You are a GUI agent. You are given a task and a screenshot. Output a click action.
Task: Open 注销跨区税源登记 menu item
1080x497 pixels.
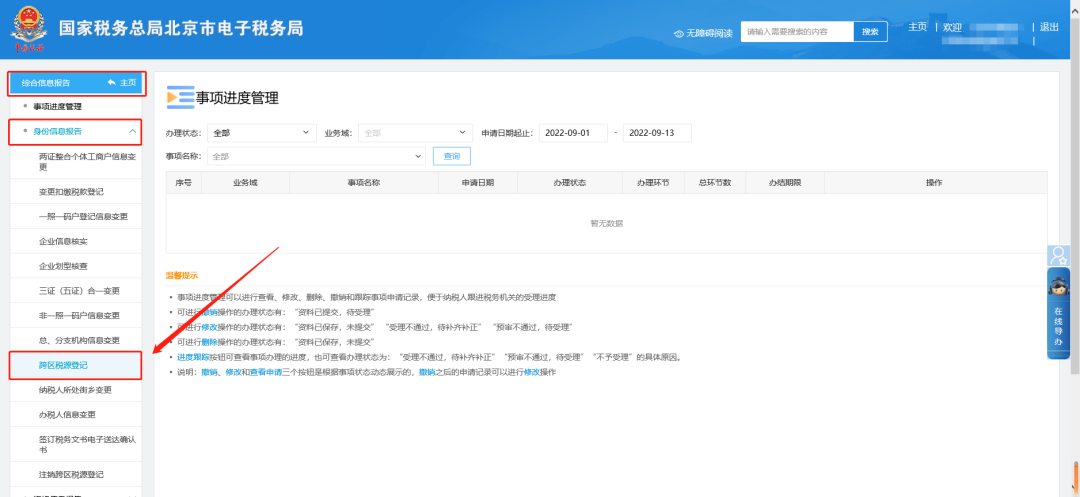click(x=72, y=474)
